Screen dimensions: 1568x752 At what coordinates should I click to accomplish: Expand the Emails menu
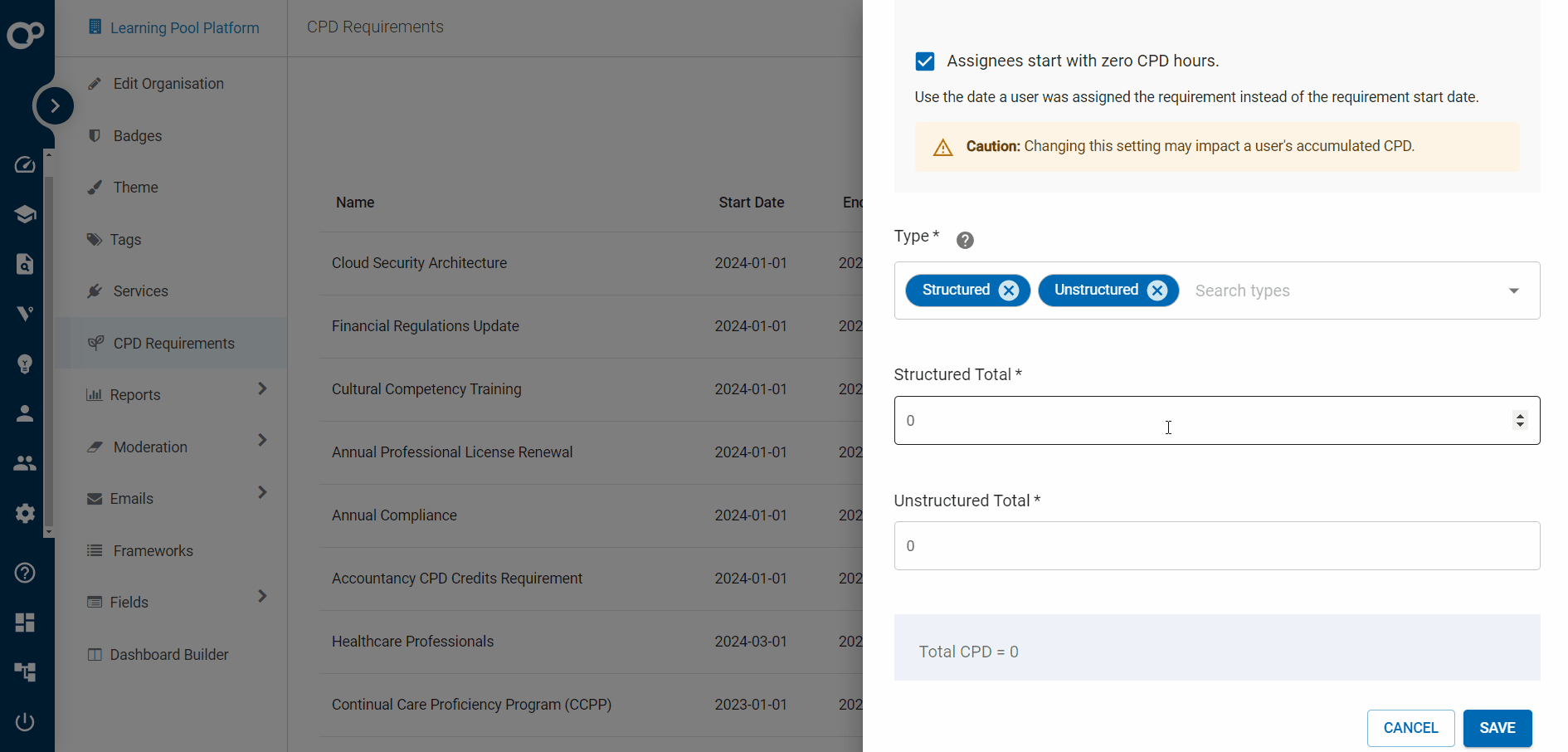[261, 492]
